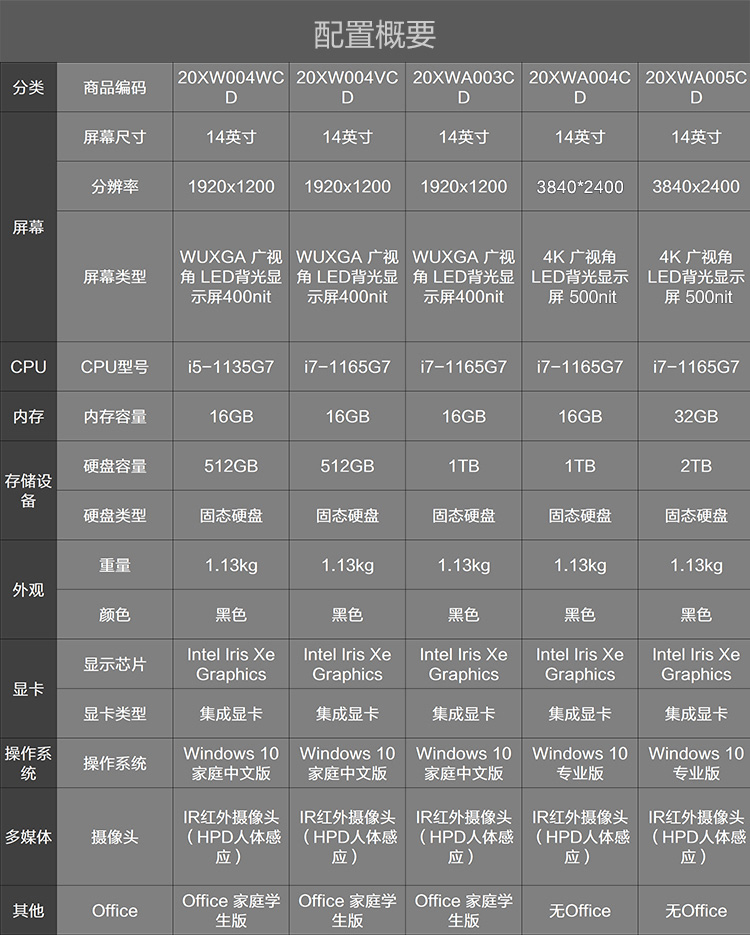Select the 分类 category header cell
Screen dimensions: 750x935
tap(28, 87)
